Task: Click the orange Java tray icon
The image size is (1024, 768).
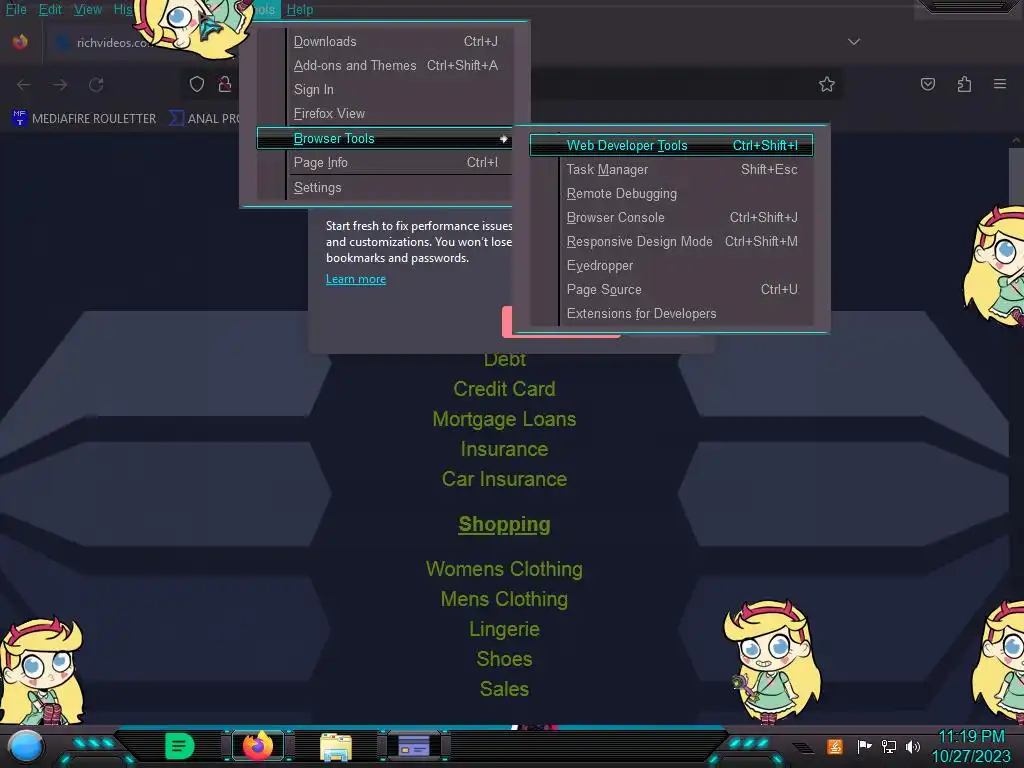Action: tap(835, 746)
